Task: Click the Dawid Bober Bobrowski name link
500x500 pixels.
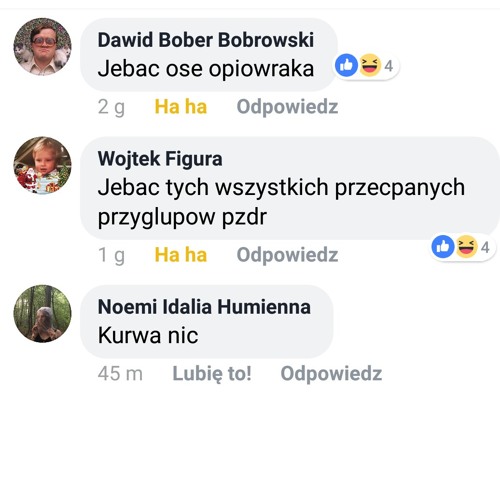Action: point(206,40)
